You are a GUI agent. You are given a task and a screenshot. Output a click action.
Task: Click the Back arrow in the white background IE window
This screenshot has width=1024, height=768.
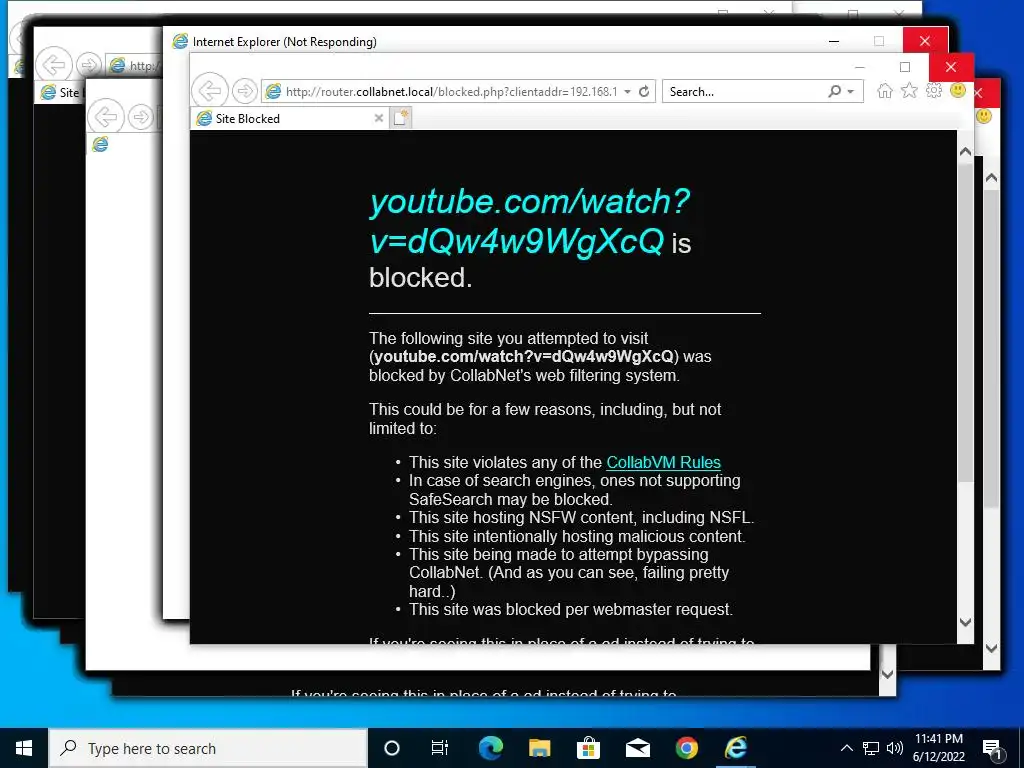click(x=105, y=117)
